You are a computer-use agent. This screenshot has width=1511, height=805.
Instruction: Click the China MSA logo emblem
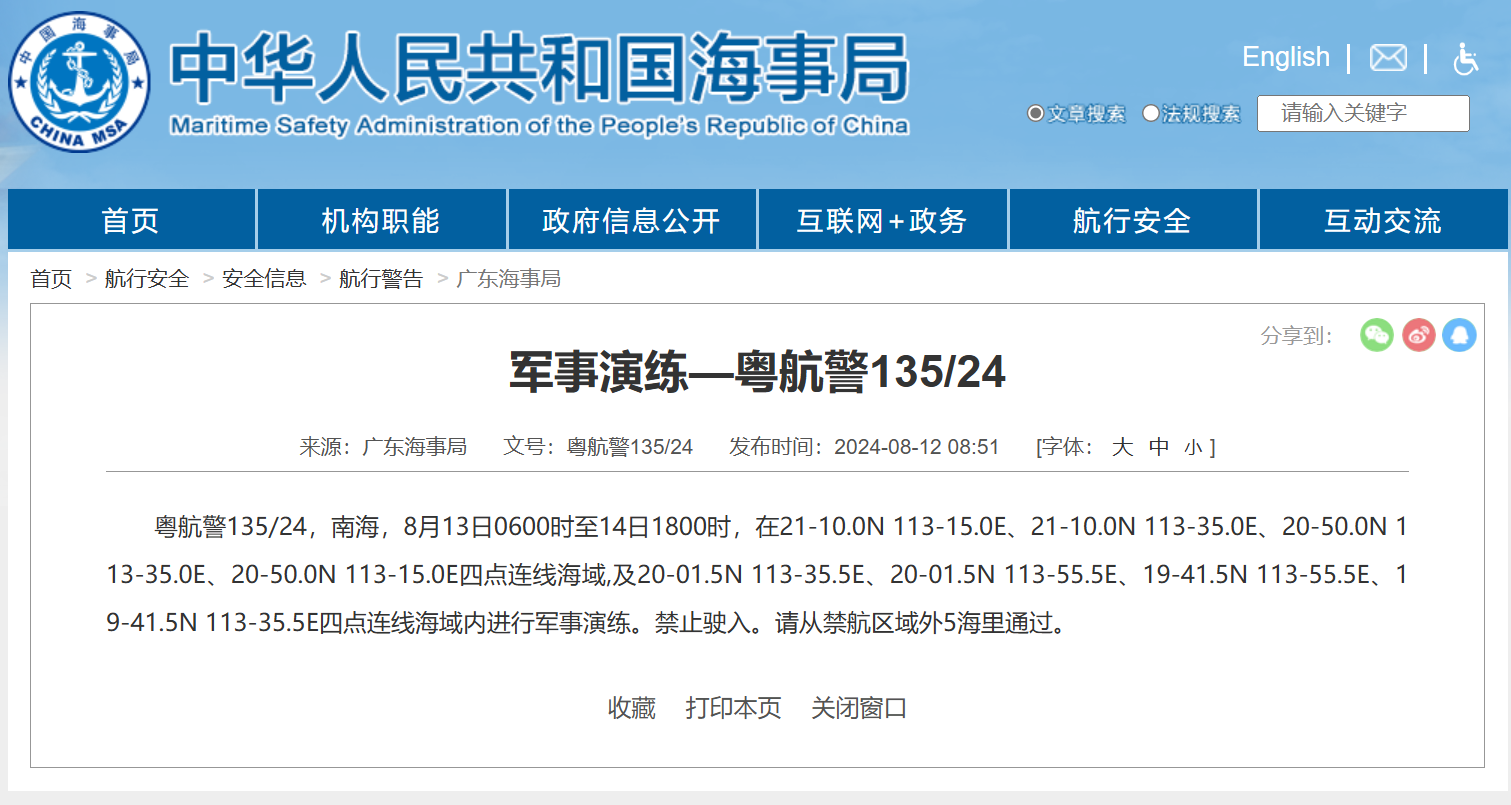pos(80,83)
